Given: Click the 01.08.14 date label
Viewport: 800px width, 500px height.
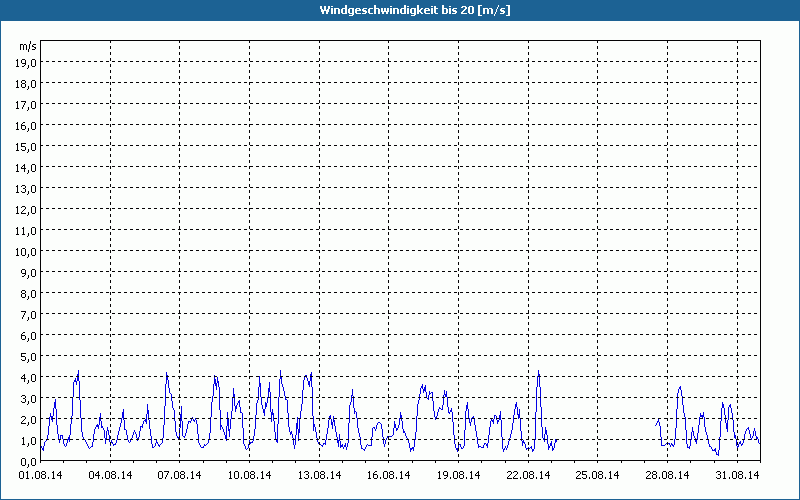Looking at the screenshot, I should coord(40,475).
